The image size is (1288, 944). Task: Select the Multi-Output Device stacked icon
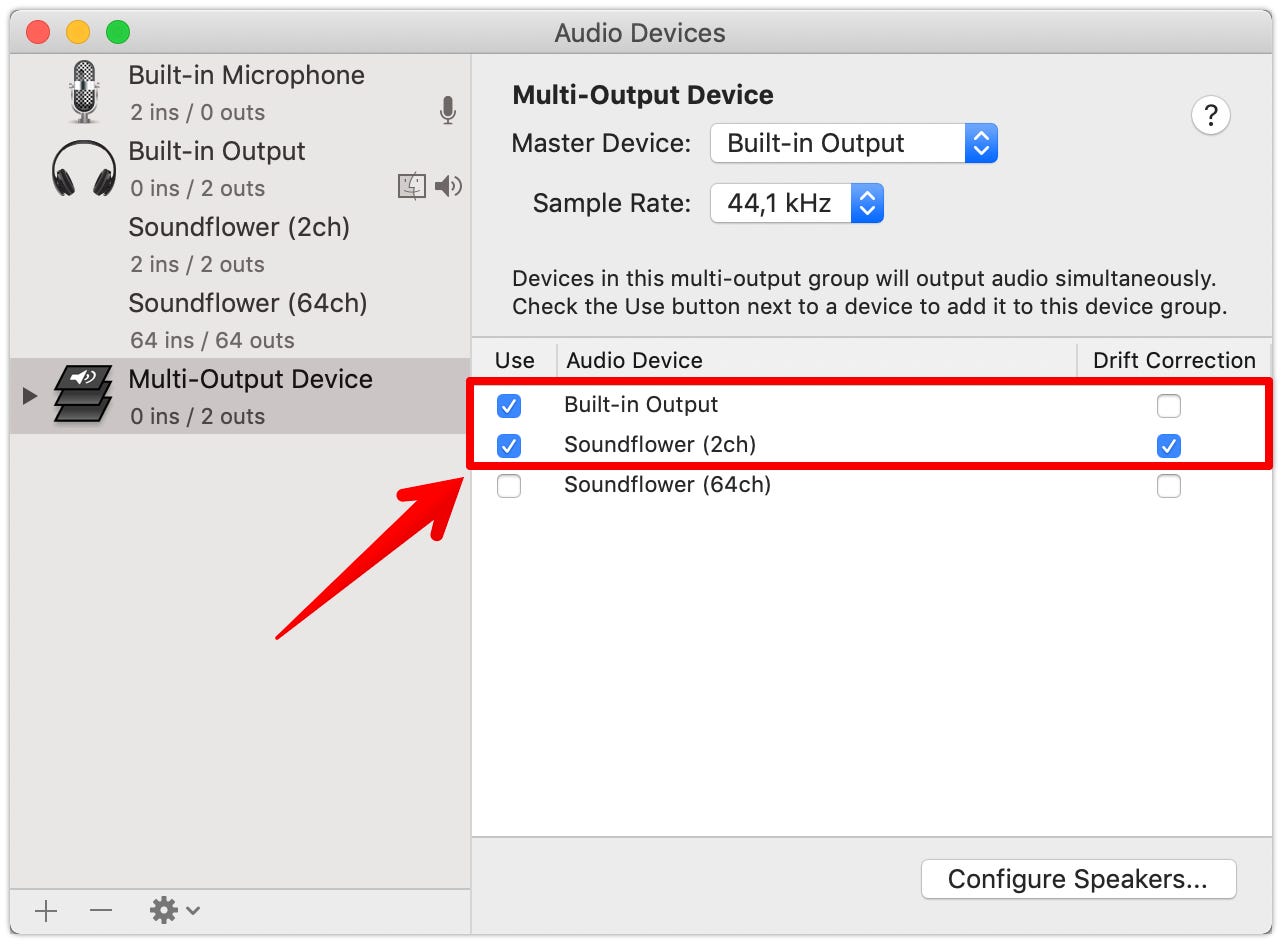[82, 394]
